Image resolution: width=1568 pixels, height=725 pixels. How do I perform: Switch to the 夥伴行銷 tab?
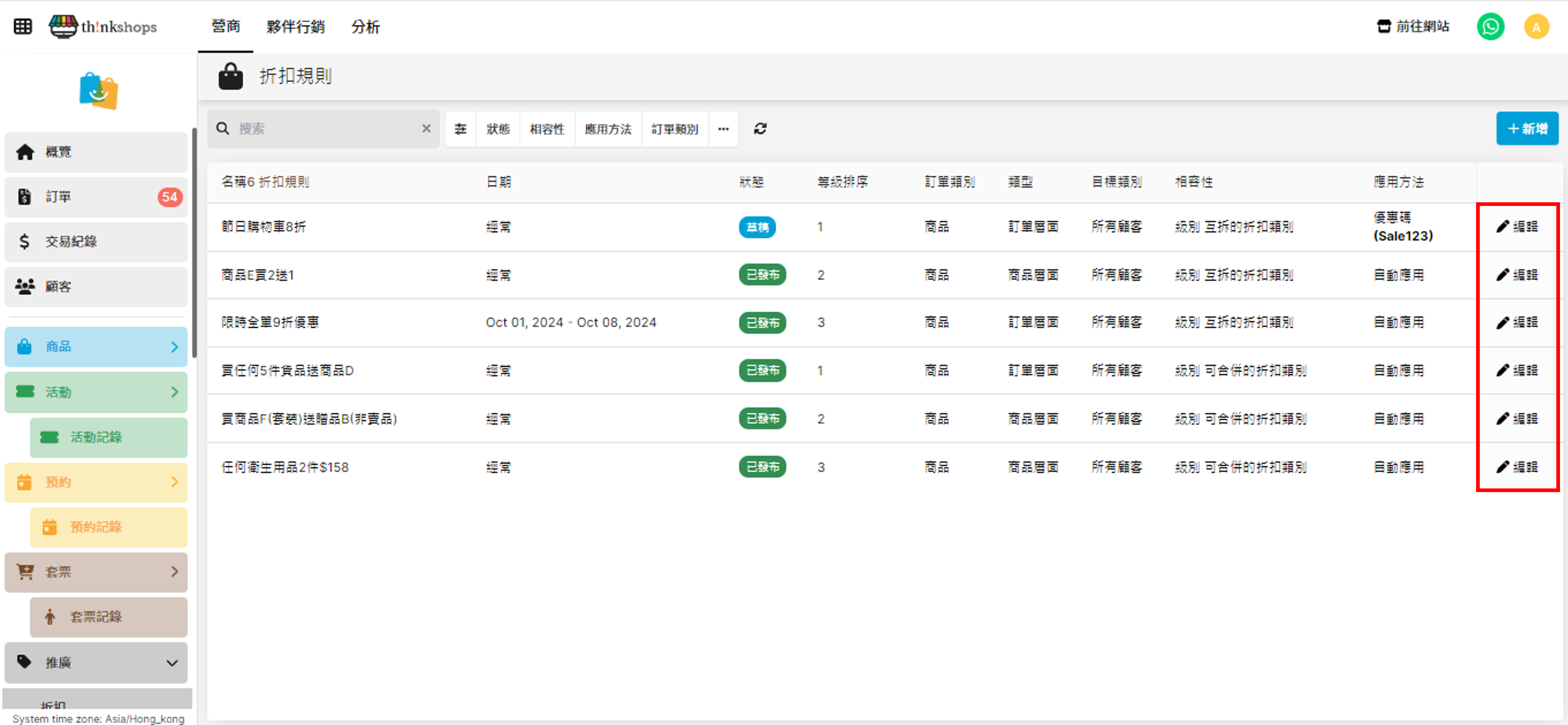click(295, 27)
